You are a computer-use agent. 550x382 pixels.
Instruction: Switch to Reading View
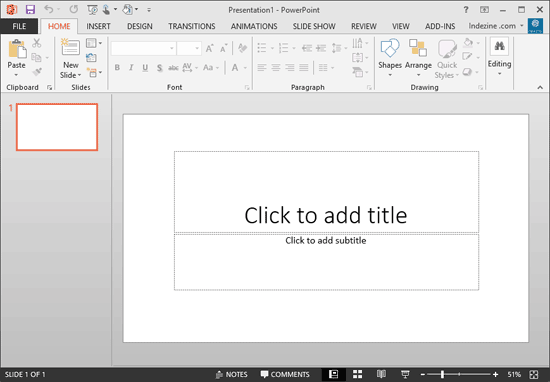tap(381, 374)
